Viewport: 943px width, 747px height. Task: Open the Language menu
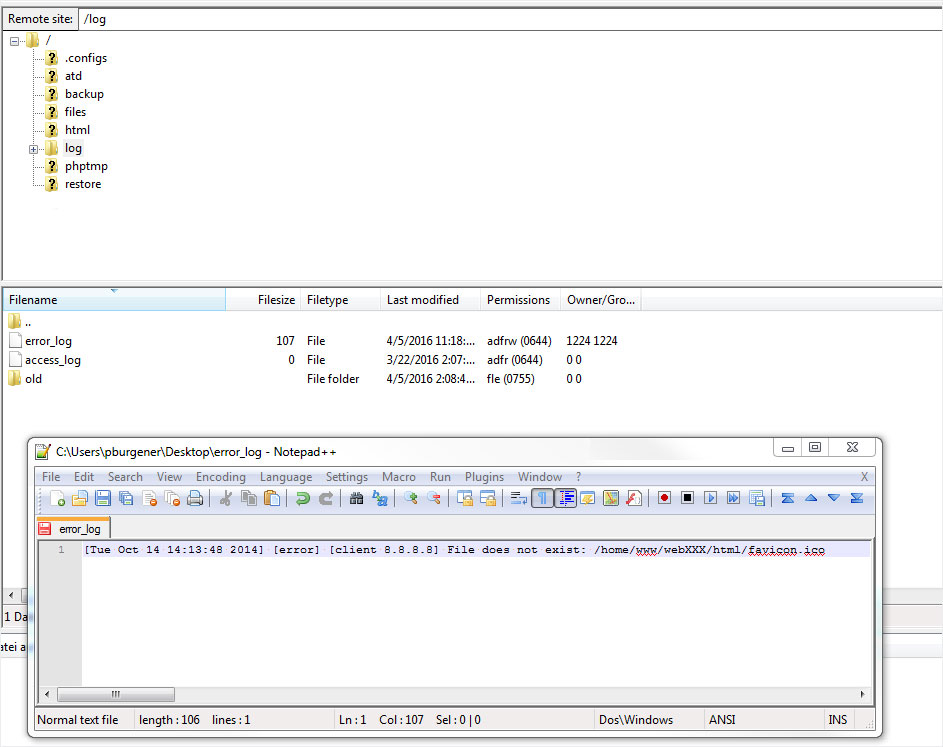tap(286, 477)
